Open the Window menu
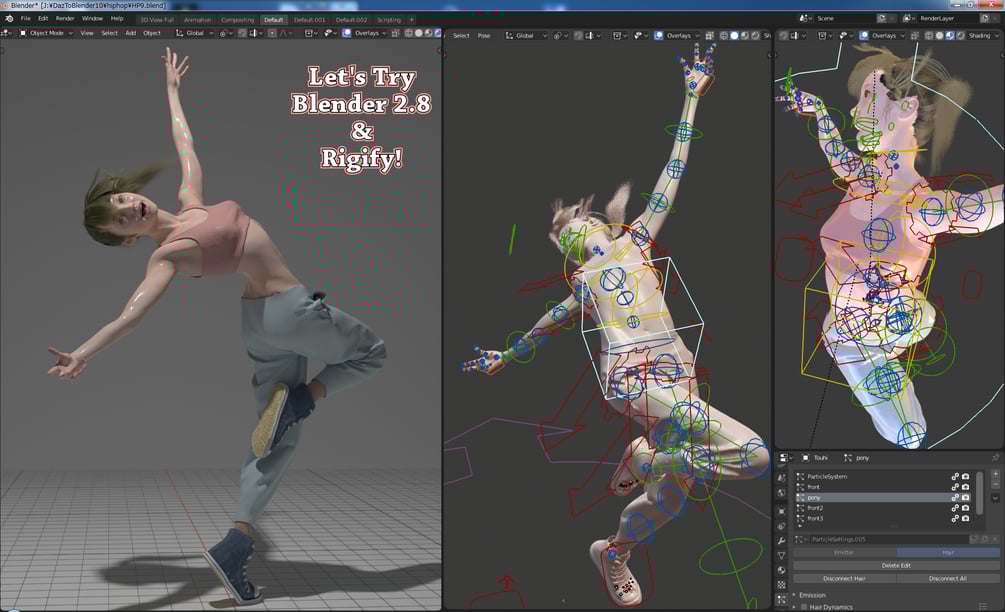The image size is (1005, 612). tap(92, 19)
